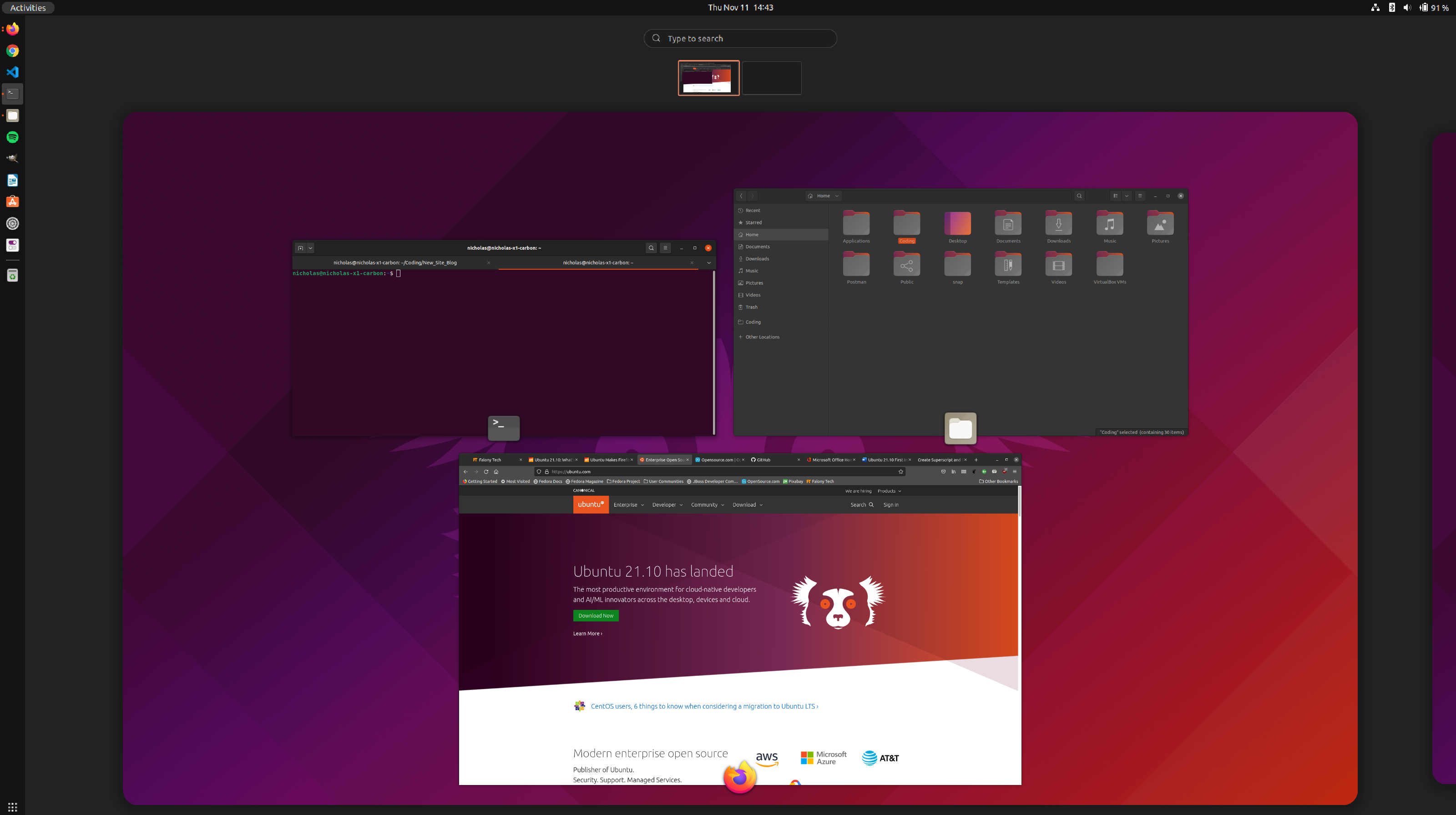
Task: Click the Type to search field
Action: point(740,38)
